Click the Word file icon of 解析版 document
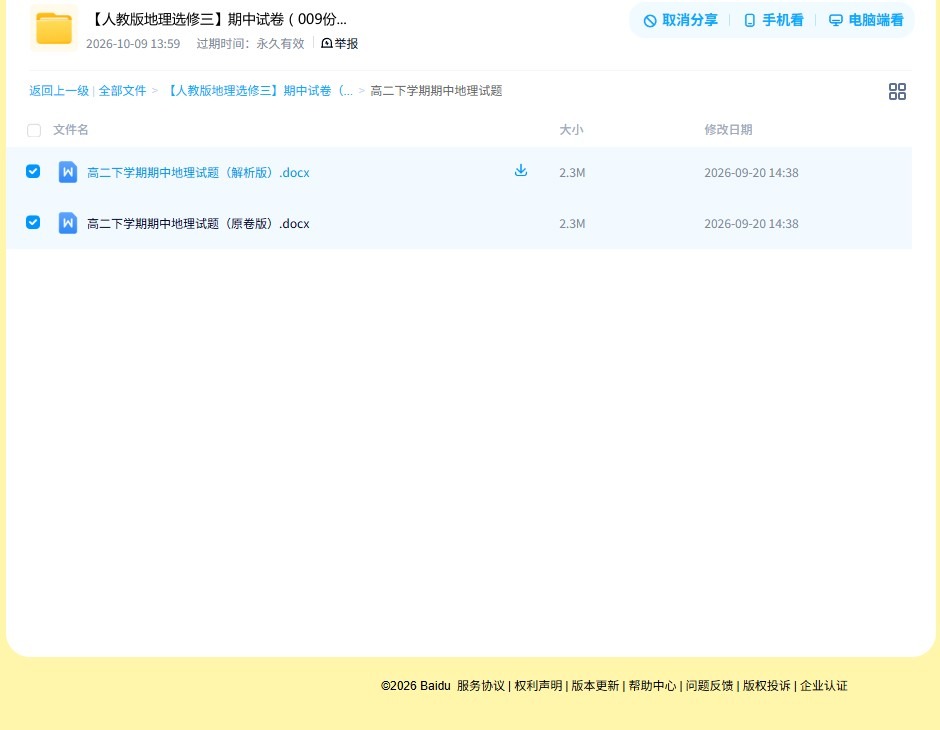The image size is (940, 730). [68, 172]
